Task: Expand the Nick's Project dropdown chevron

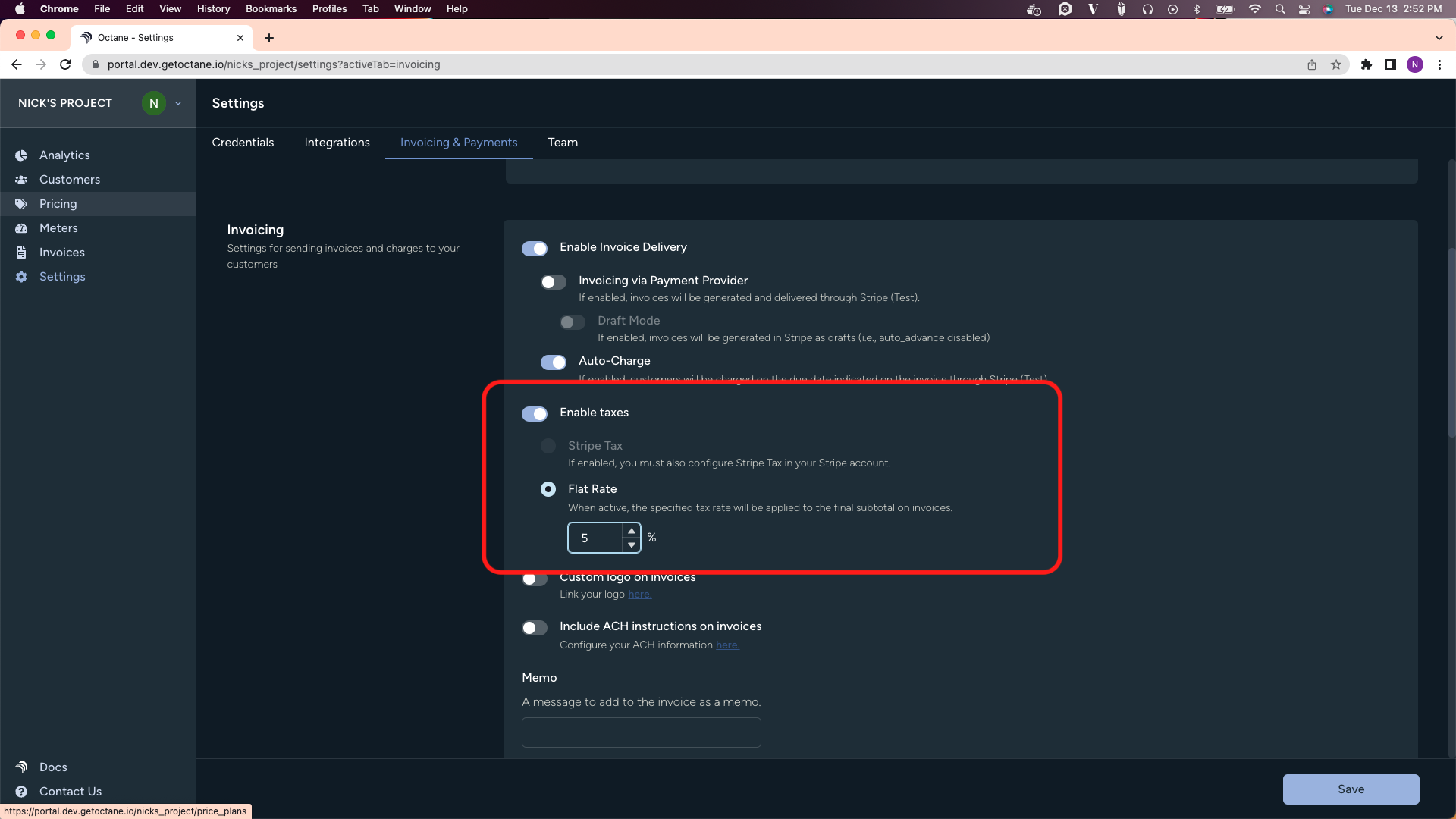Action: point(178,104)
